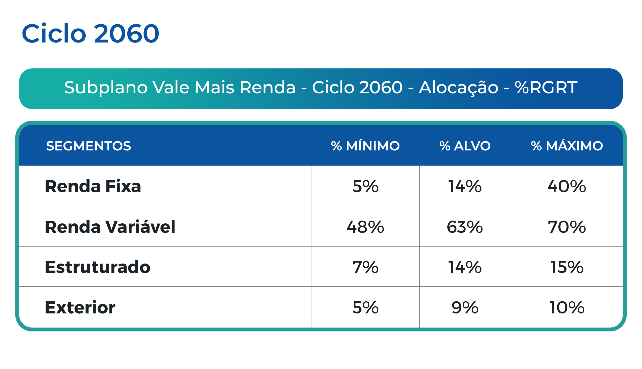This screenshot has width=642, height=369.
Task: Click the % MÍNIMO column header
Action: point(365,146)
